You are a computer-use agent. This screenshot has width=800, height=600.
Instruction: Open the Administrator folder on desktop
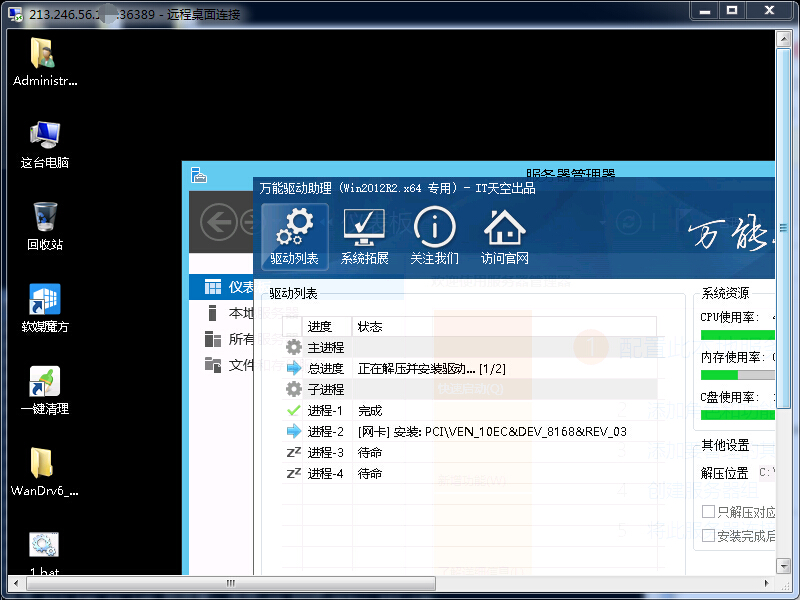click(x=44, y=61)
